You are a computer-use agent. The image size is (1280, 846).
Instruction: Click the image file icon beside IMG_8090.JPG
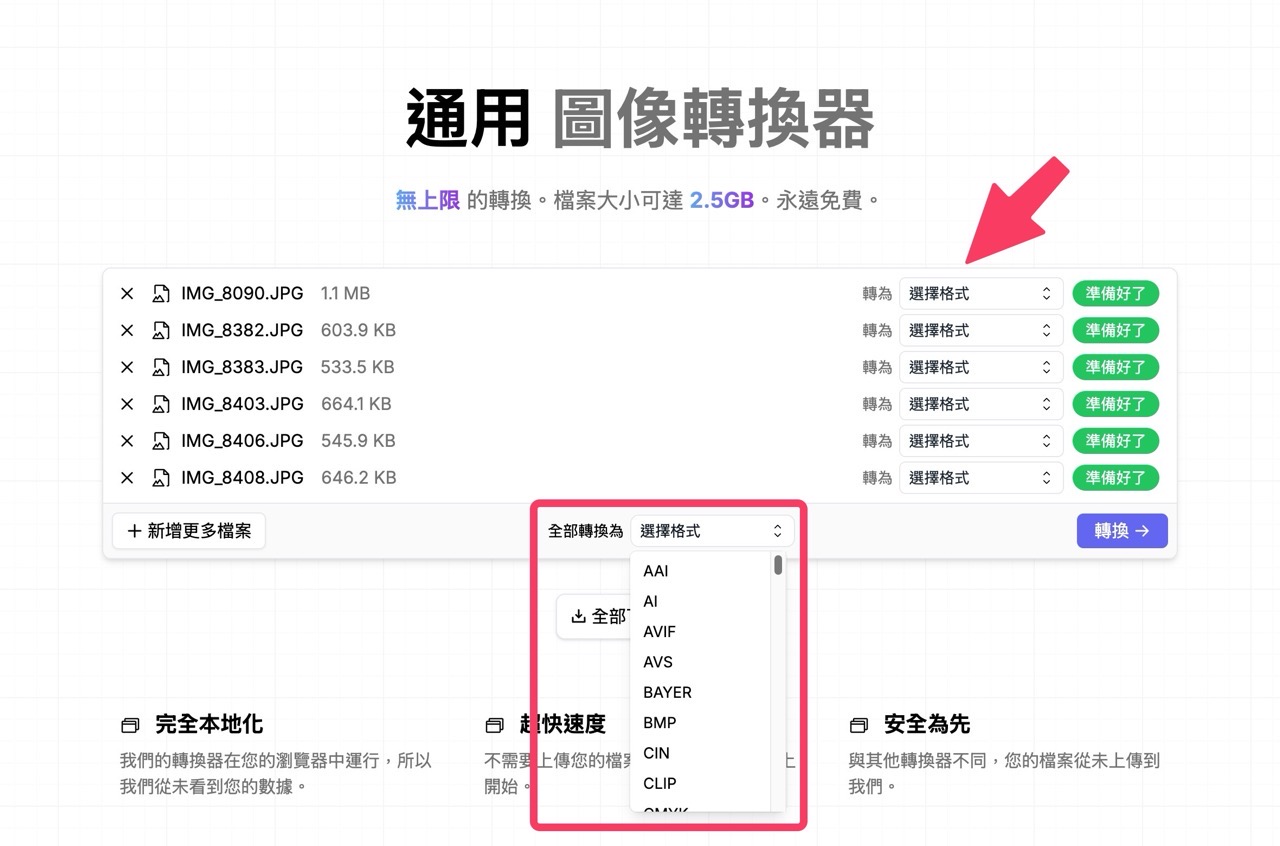tap(161, 294)
